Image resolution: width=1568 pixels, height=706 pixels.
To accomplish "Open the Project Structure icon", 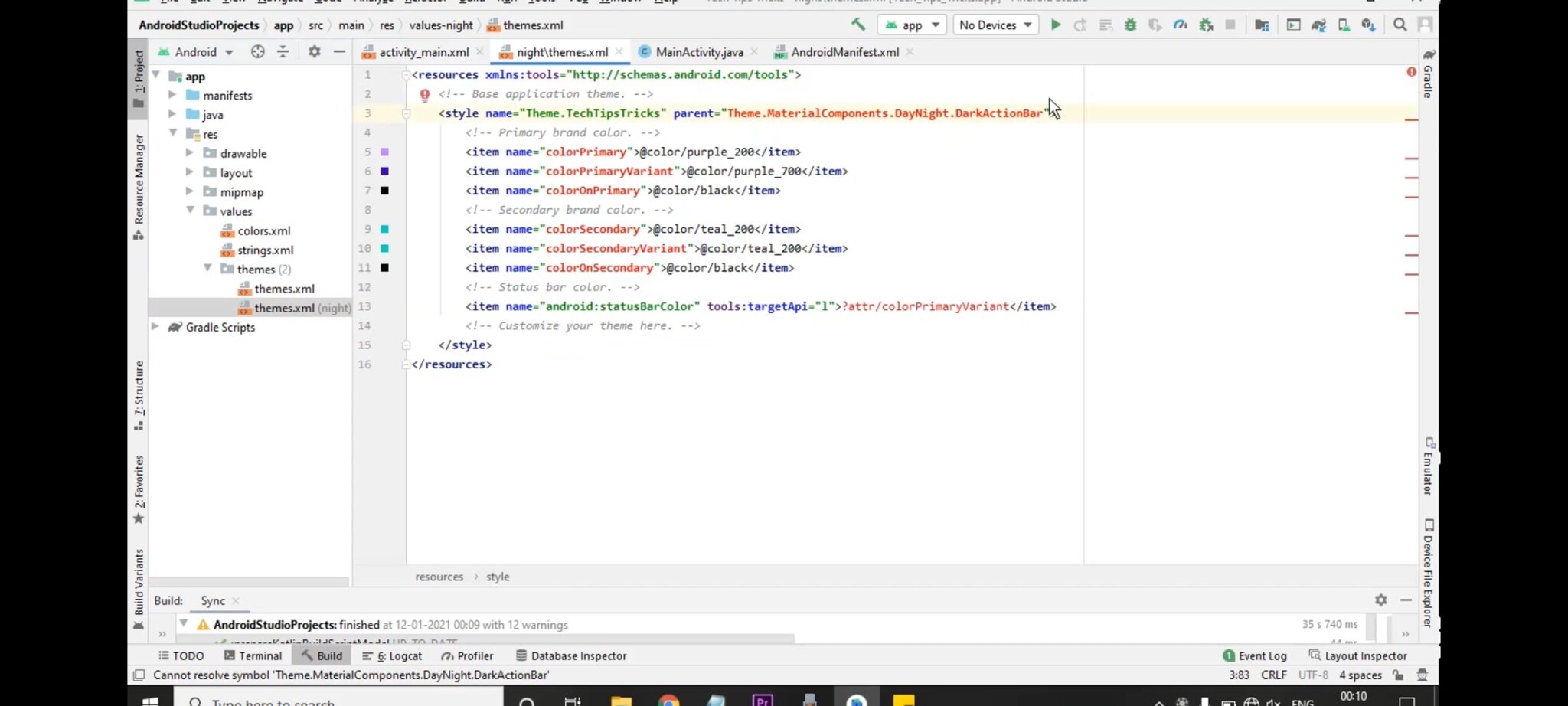I will [x=1262, y=25].
